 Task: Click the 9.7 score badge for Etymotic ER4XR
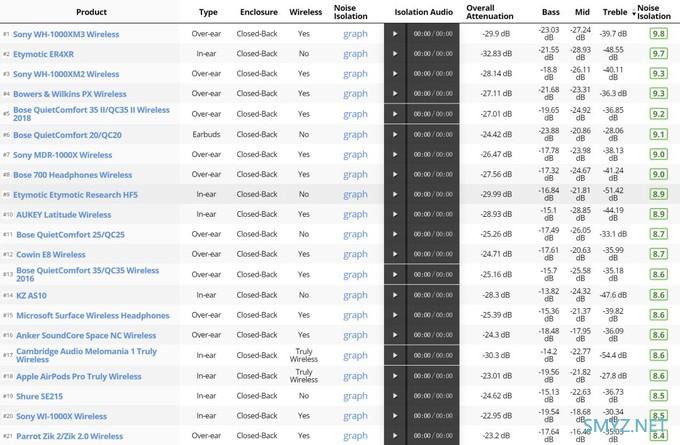coord(658,54)
